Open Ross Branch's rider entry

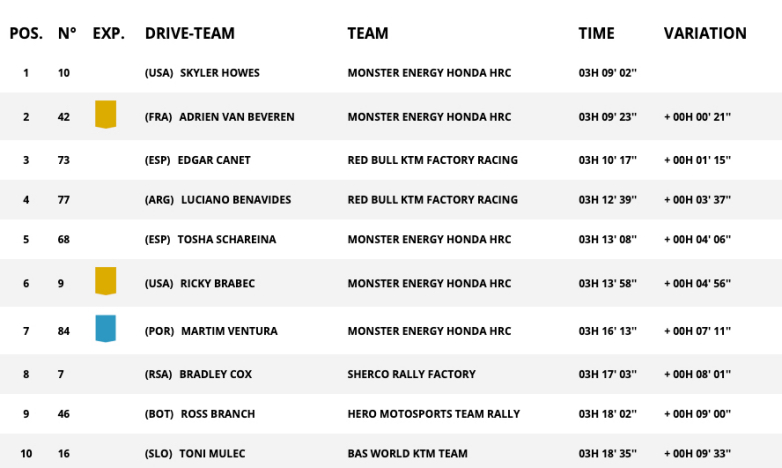coord(217,414)
